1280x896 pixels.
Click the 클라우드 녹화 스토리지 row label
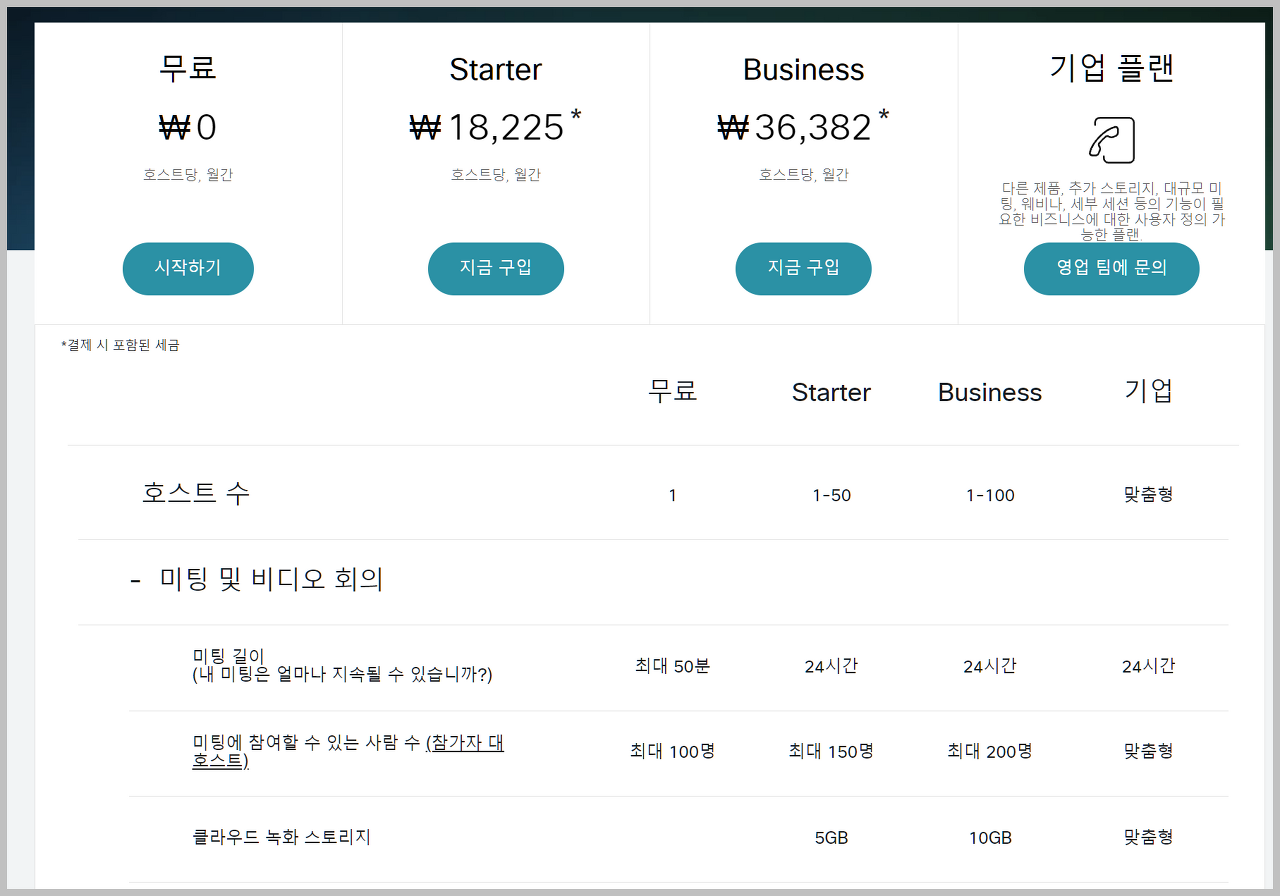(281, 837)
